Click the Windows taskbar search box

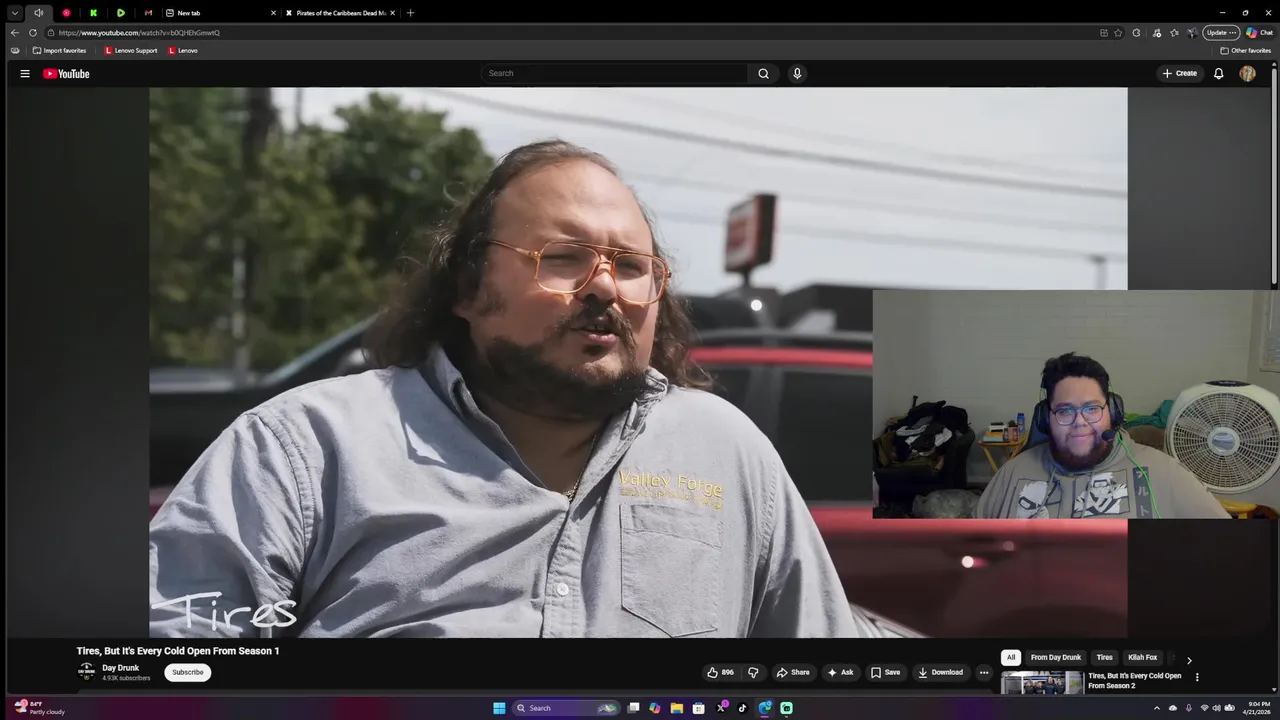tap(565, 708)
